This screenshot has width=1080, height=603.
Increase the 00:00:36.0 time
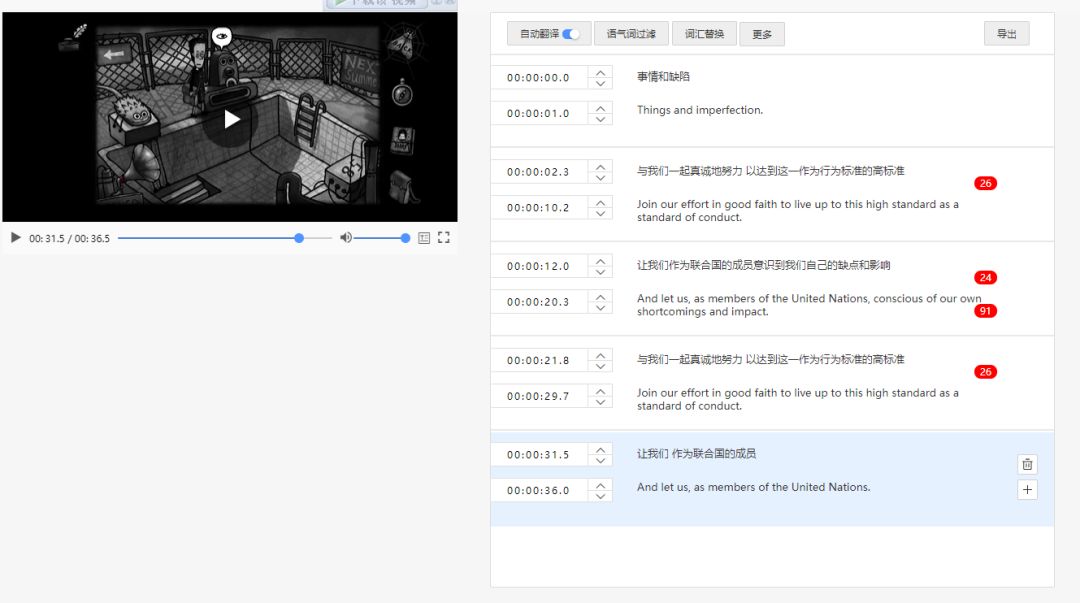point(601,485)
